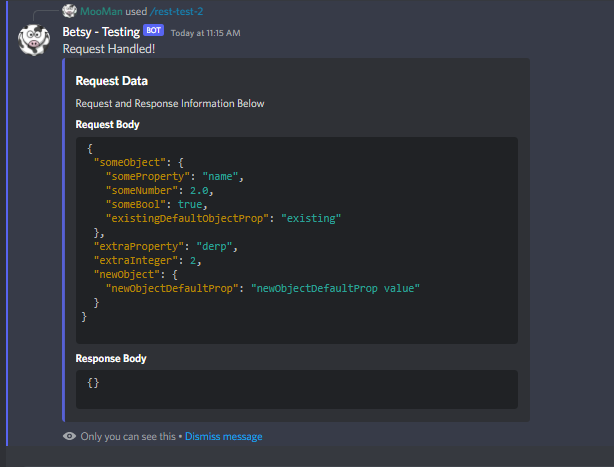Click the "someObject" key in code block
The width and height of the screenshot is (614, 467).
pos(126,162)
